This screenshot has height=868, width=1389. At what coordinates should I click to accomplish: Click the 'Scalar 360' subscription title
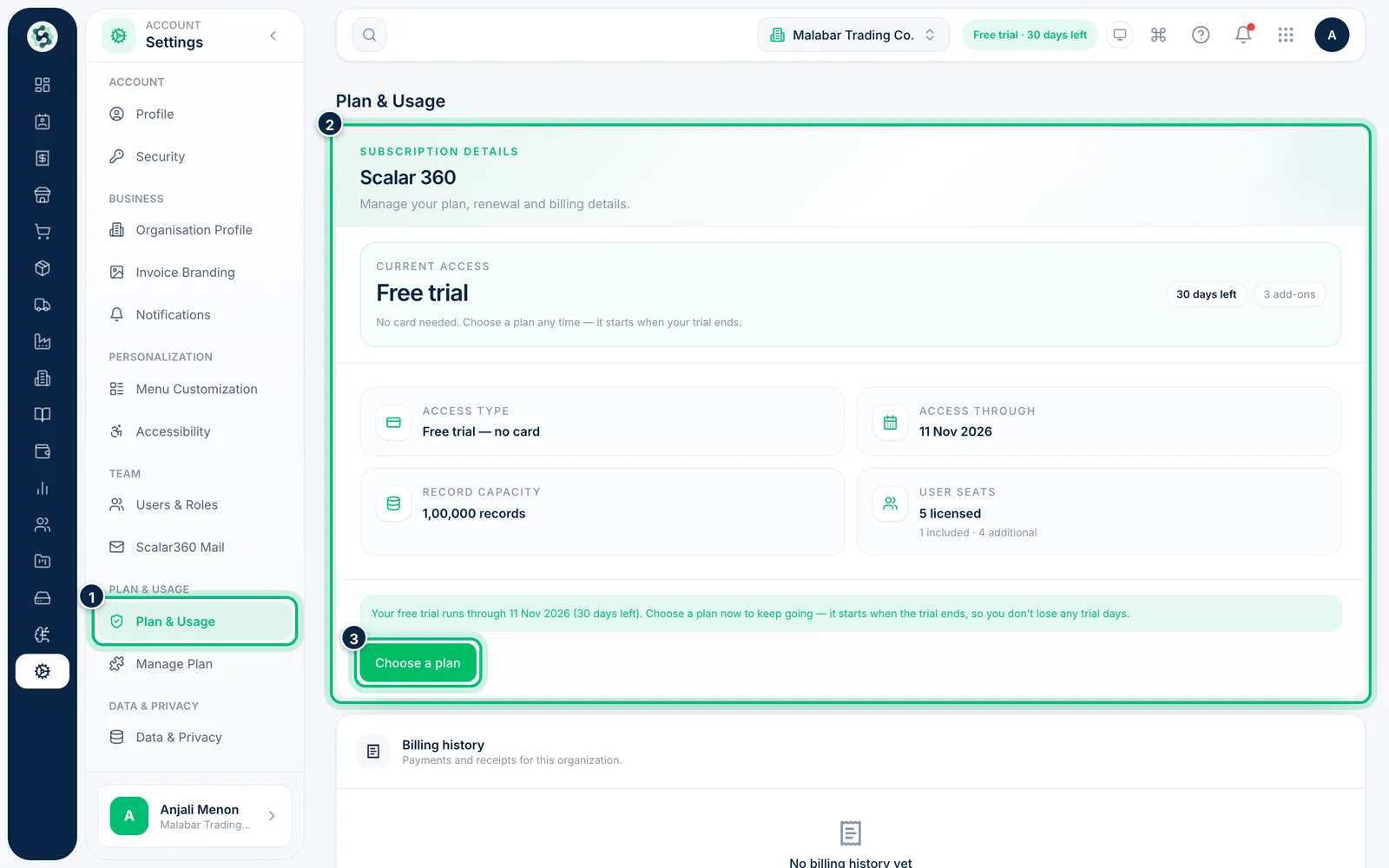point(408,178)
